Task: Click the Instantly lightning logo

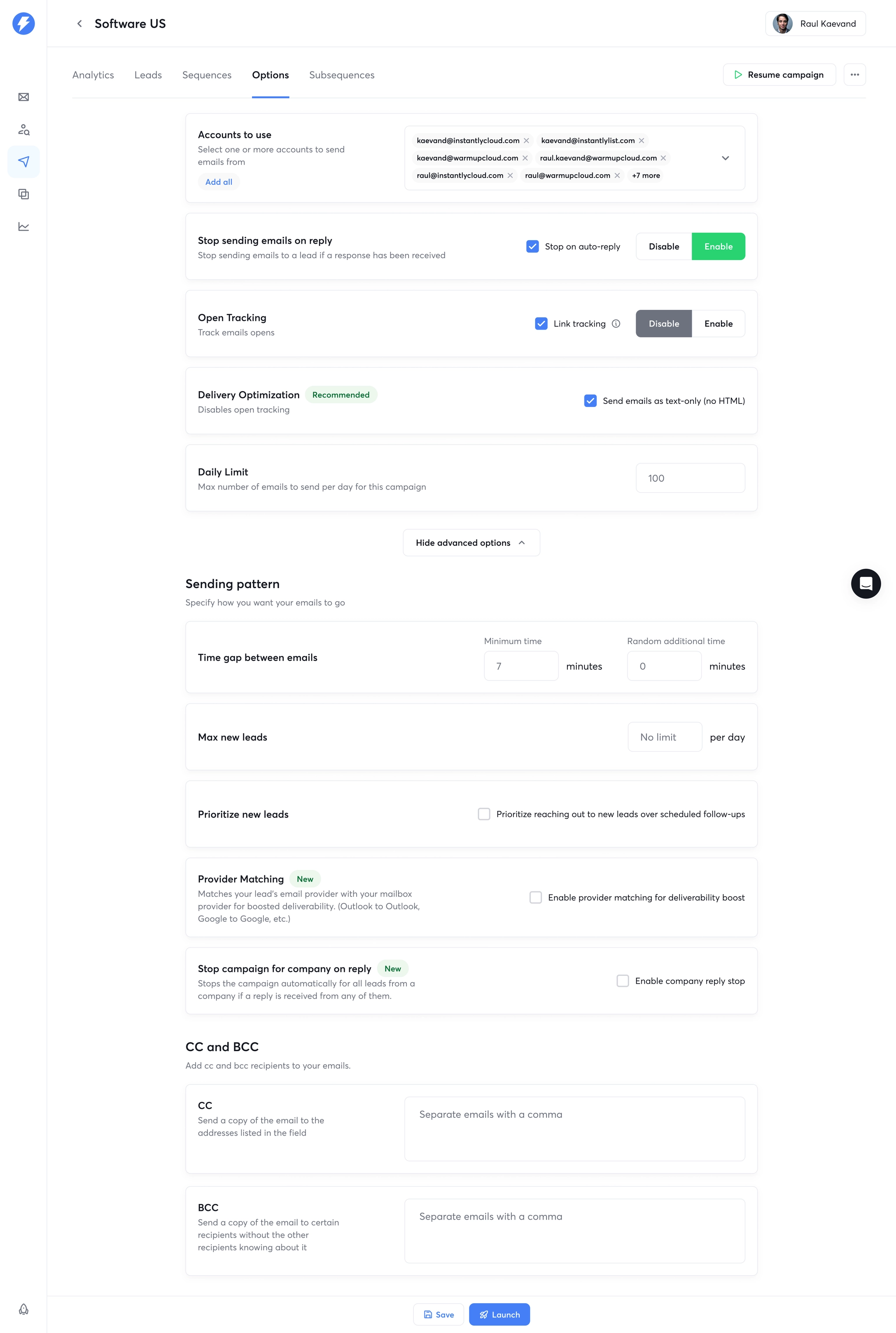Action: pyautogui.click(x=24, y=24)
